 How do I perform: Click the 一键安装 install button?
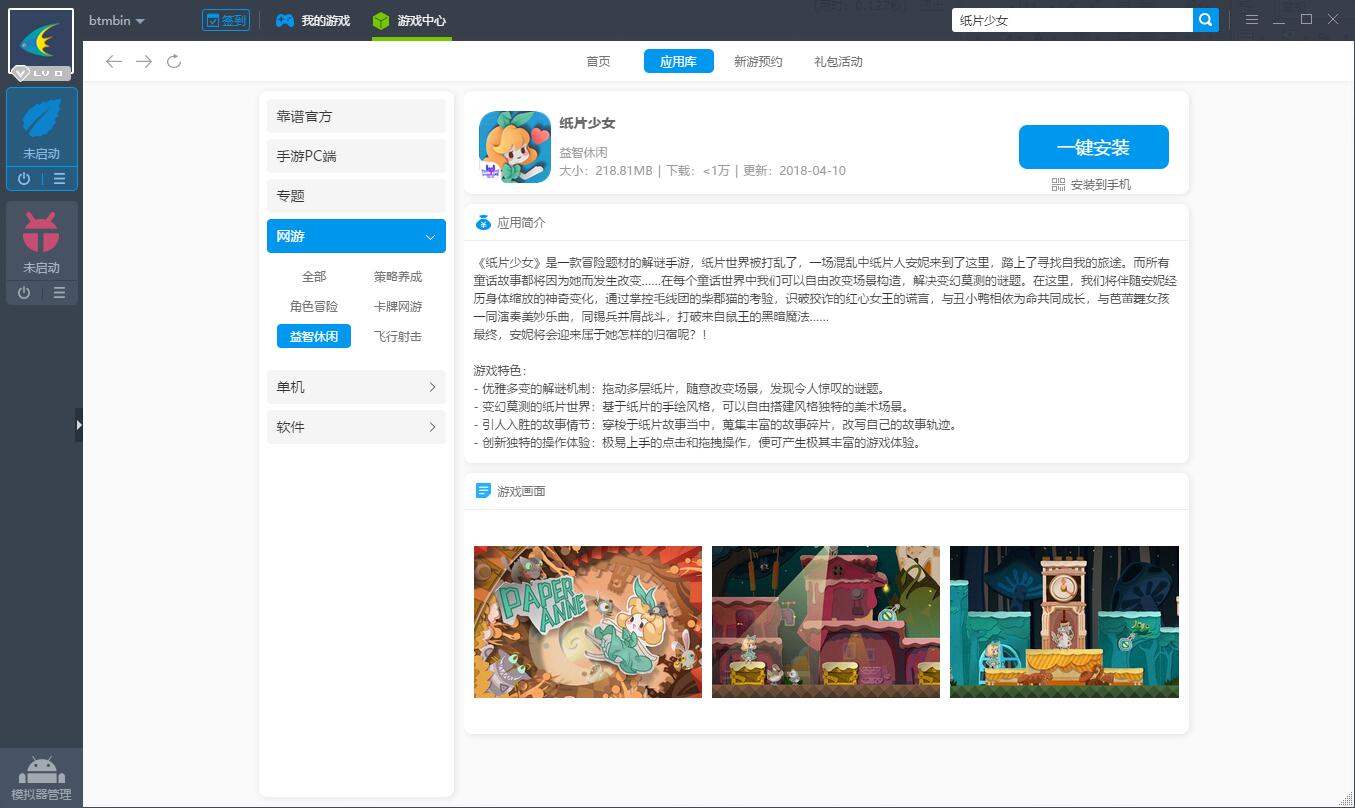point(1093,148)
